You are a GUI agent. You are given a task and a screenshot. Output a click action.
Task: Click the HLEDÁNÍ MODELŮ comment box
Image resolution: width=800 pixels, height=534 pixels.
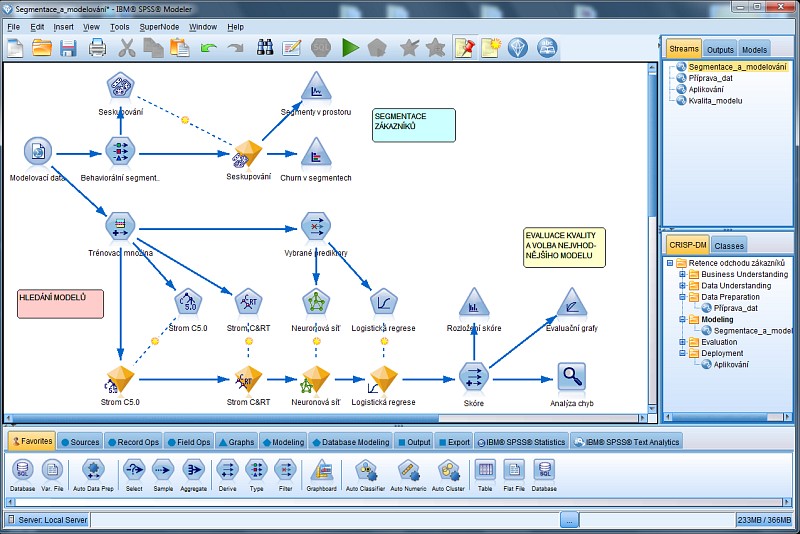click(x=60, y=304)
